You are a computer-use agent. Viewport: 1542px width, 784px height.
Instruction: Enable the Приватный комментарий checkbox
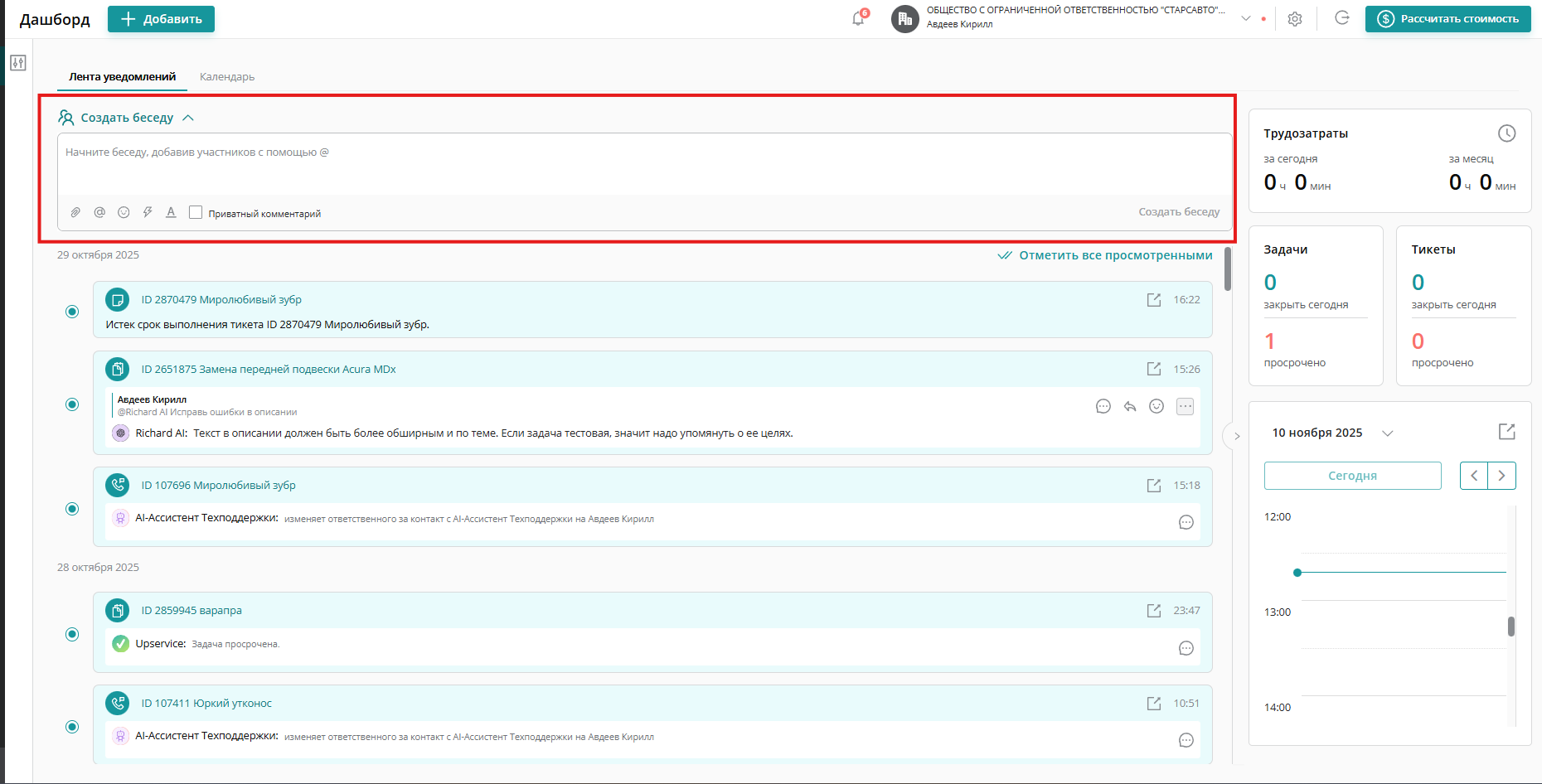tap(196, 212)
